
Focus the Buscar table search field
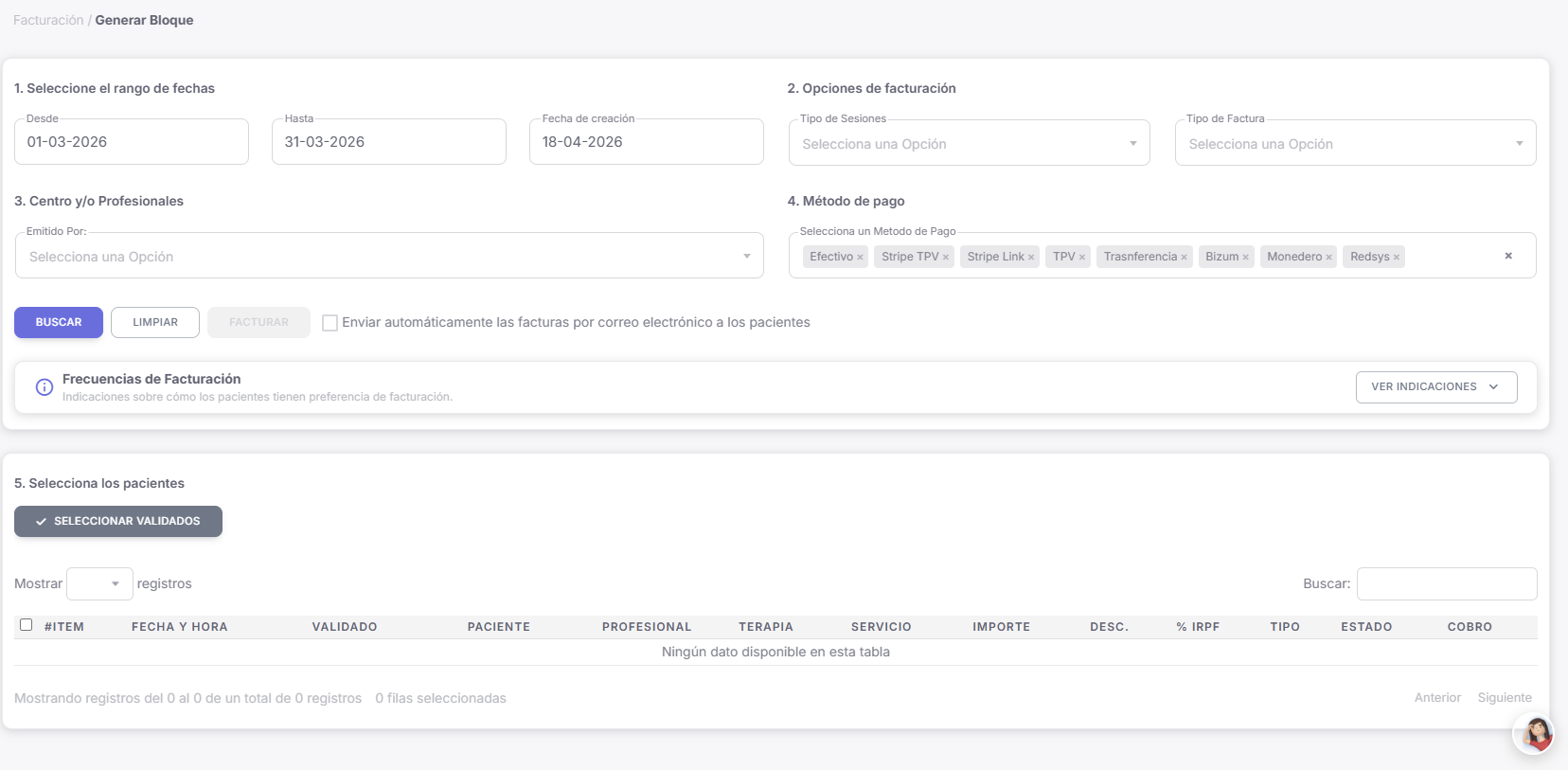pyautogui.click(x=1446, y=584)
